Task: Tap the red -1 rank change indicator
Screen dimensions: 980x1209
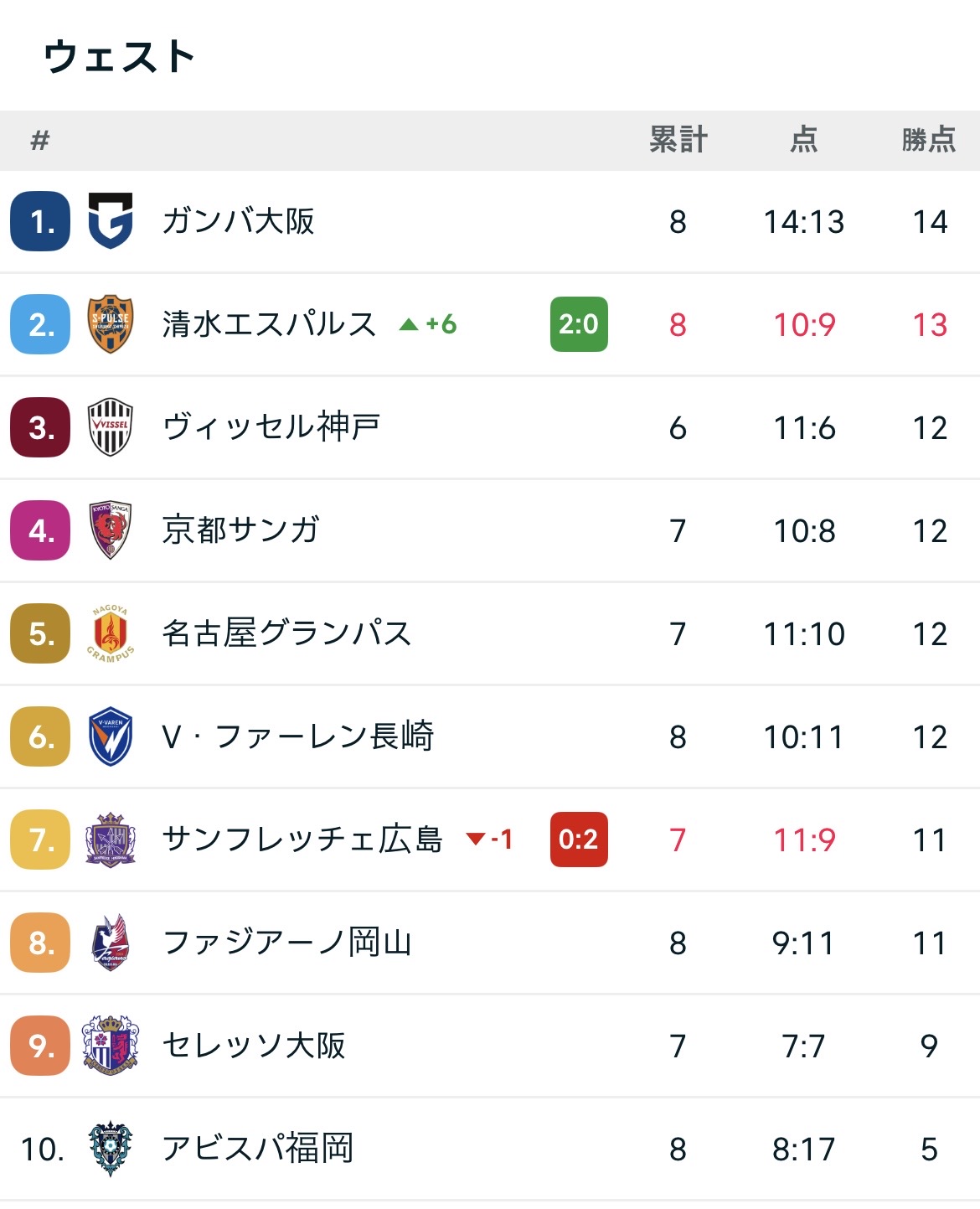Action: click(490, 840)
